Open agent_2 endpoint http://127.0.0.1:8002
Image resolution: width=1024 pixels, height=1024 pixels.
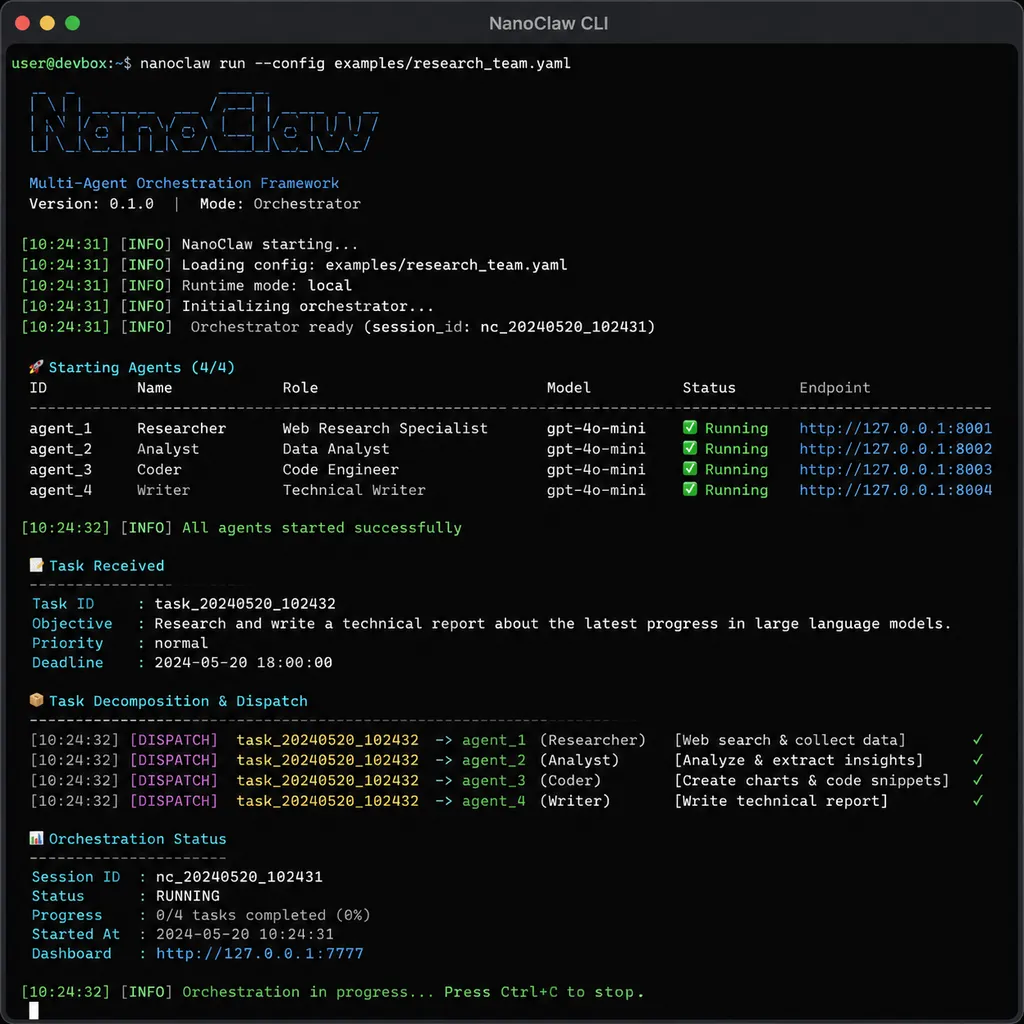[x=895, y=449]
